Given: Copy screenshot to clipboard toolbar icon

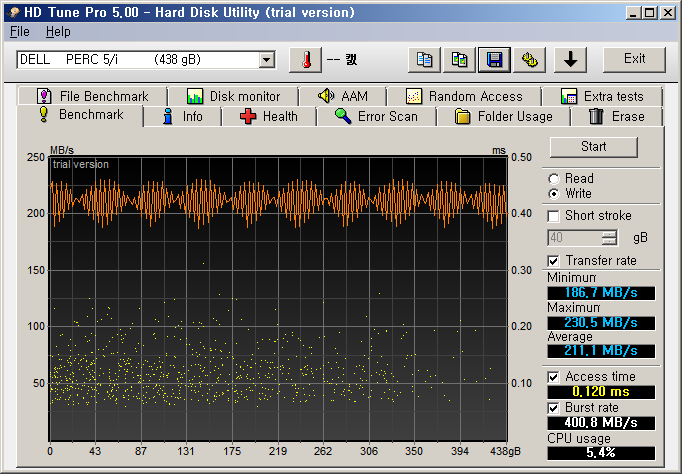Looking at the screenshot, I should (x=459, y=60).
